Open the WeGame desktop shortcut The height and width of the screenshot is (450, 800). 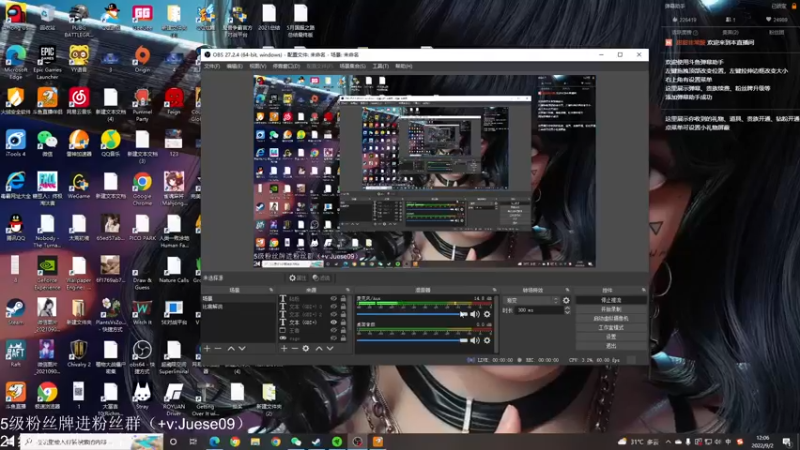(79, 185)
